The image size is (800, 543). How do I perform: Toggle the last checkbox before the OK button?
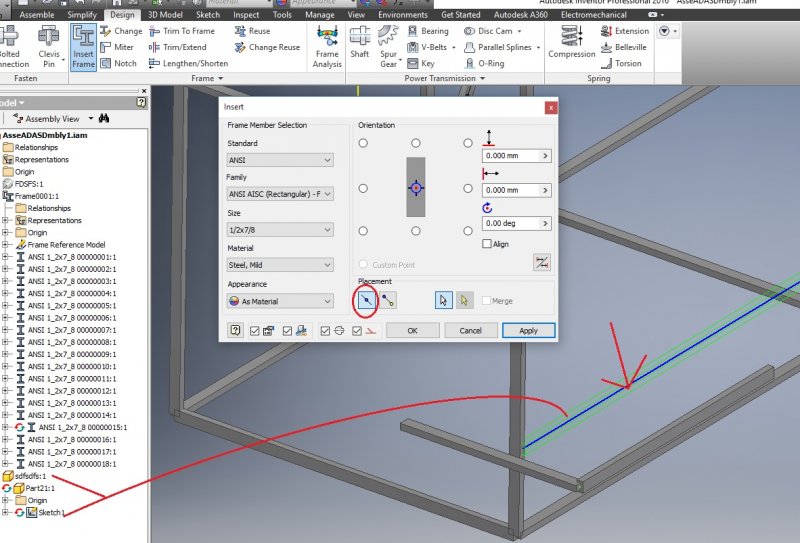[x=357, y=331]
